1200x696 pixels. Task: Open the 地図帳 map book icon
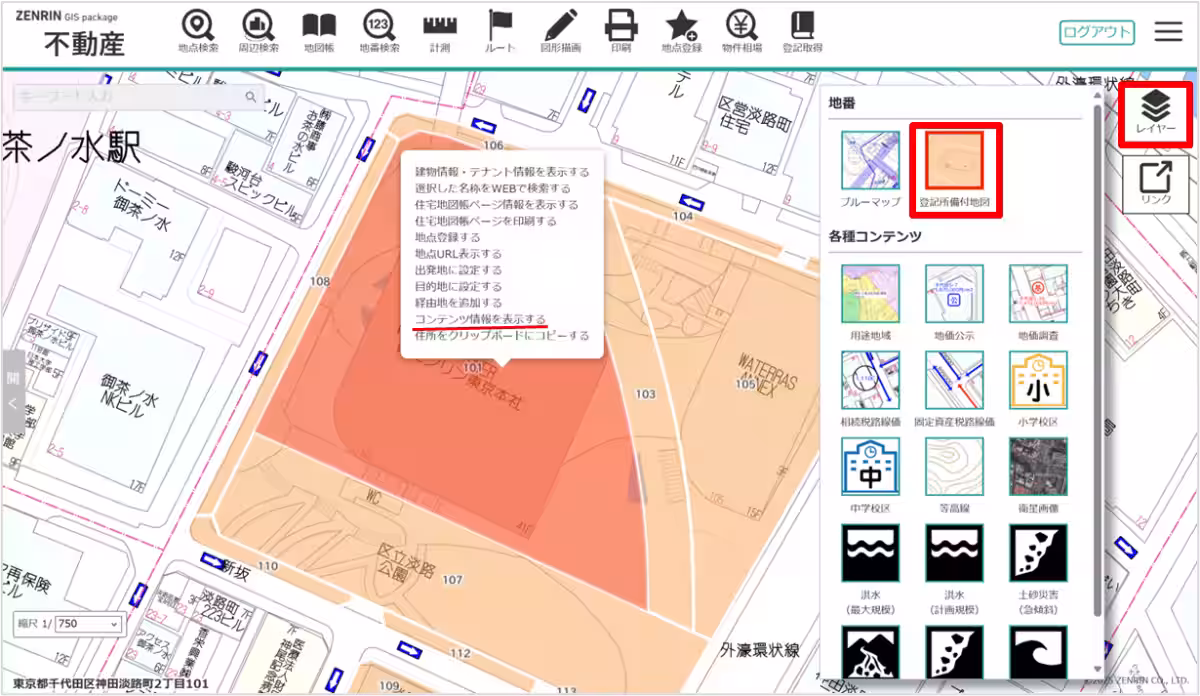coord(319,31)
